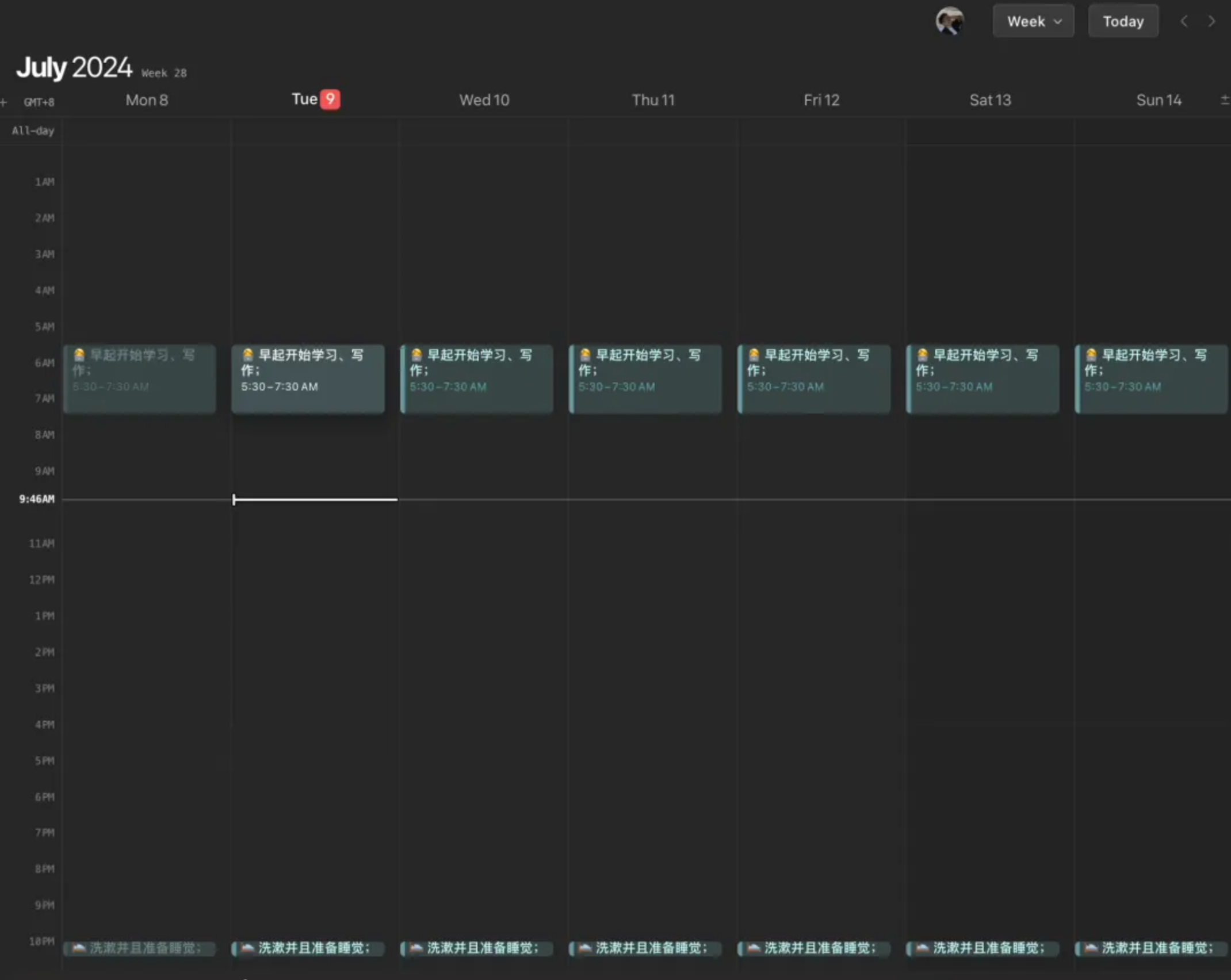Click the July 2024 month title
This screenshot has height=980, width=1231.
tap(74, 67)
